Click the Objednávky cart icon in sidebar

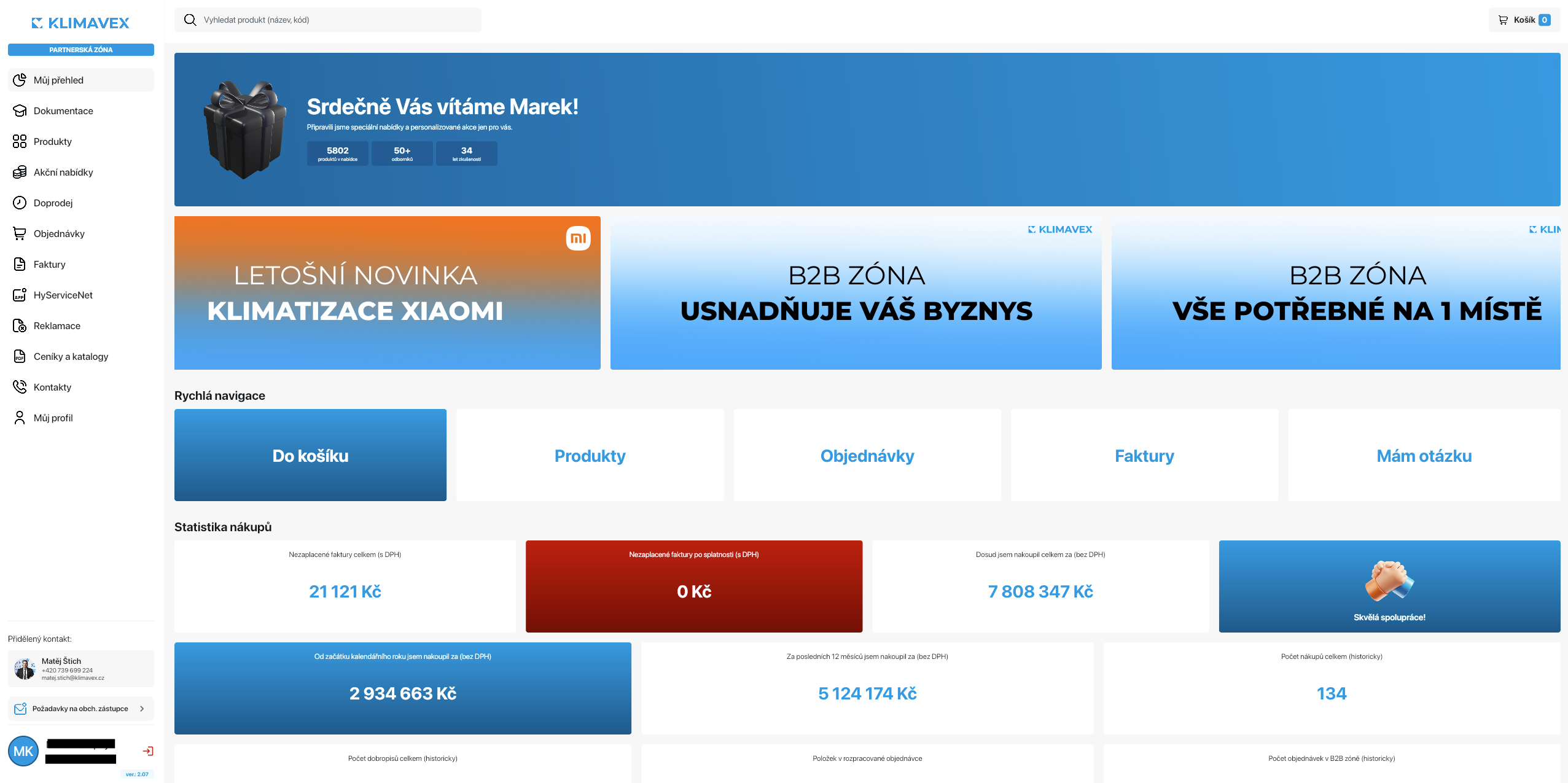20,234
